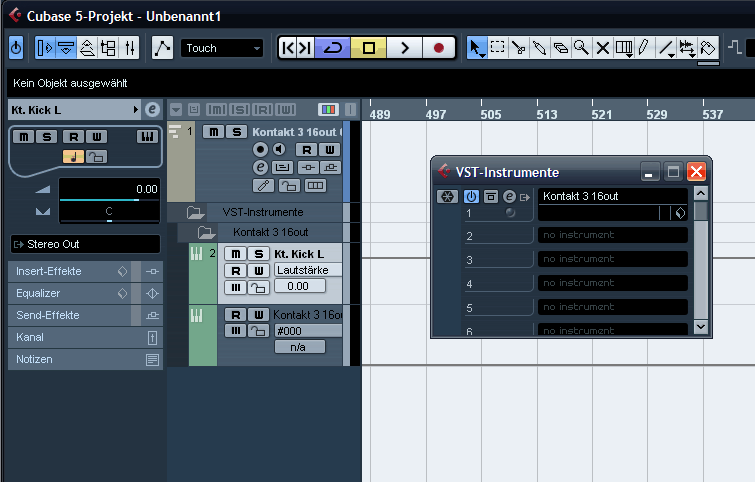Screen dimensions: 755x482
Task: Select instrument for slot 2 no instrument
Action: (612, 235)
